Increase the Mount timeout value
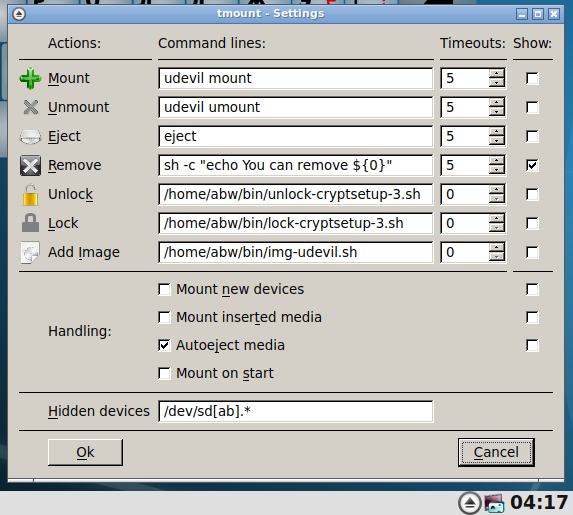The width and height of the screenshot is (573, 515). pos(496,74)
